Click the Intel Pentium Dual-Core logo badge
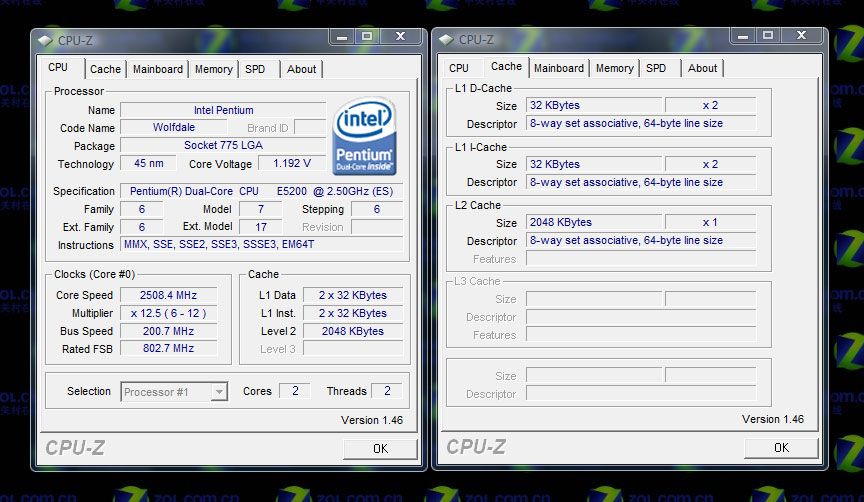Screen dimensions: 864x502 point(364,136)
